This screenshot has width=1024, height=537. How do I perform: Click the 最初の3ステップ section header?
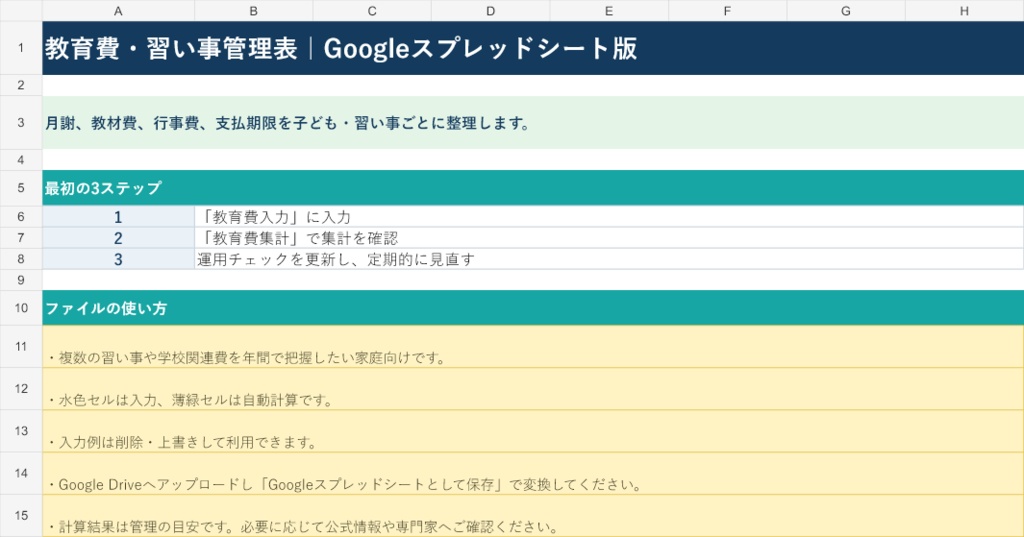pyautogui.click(x=533, y=188)
